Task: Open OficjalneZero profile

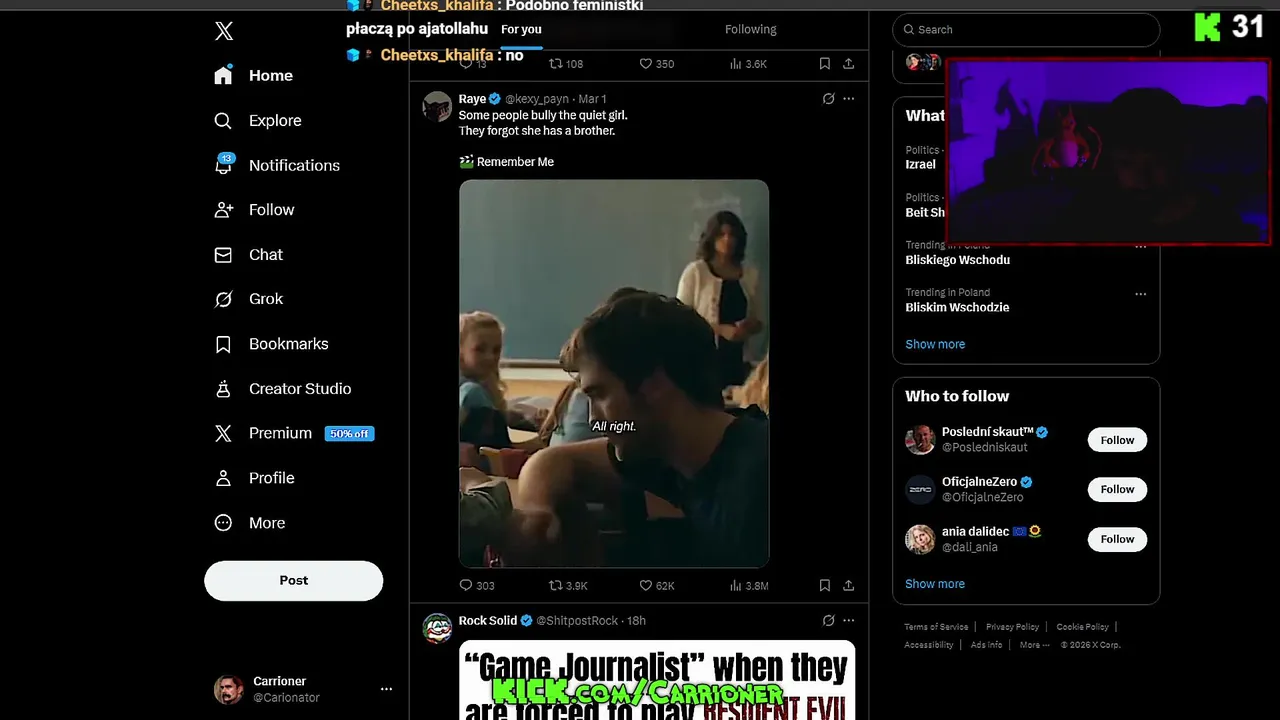Action: coord(979,481)
